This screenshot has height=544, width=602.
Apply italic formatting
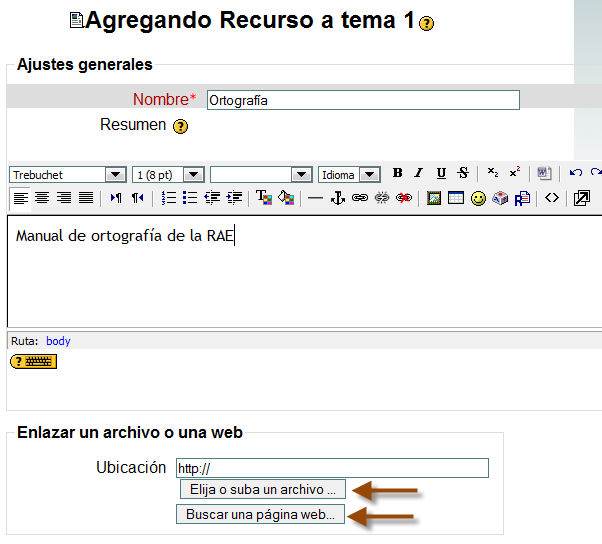tap(419, 173)
